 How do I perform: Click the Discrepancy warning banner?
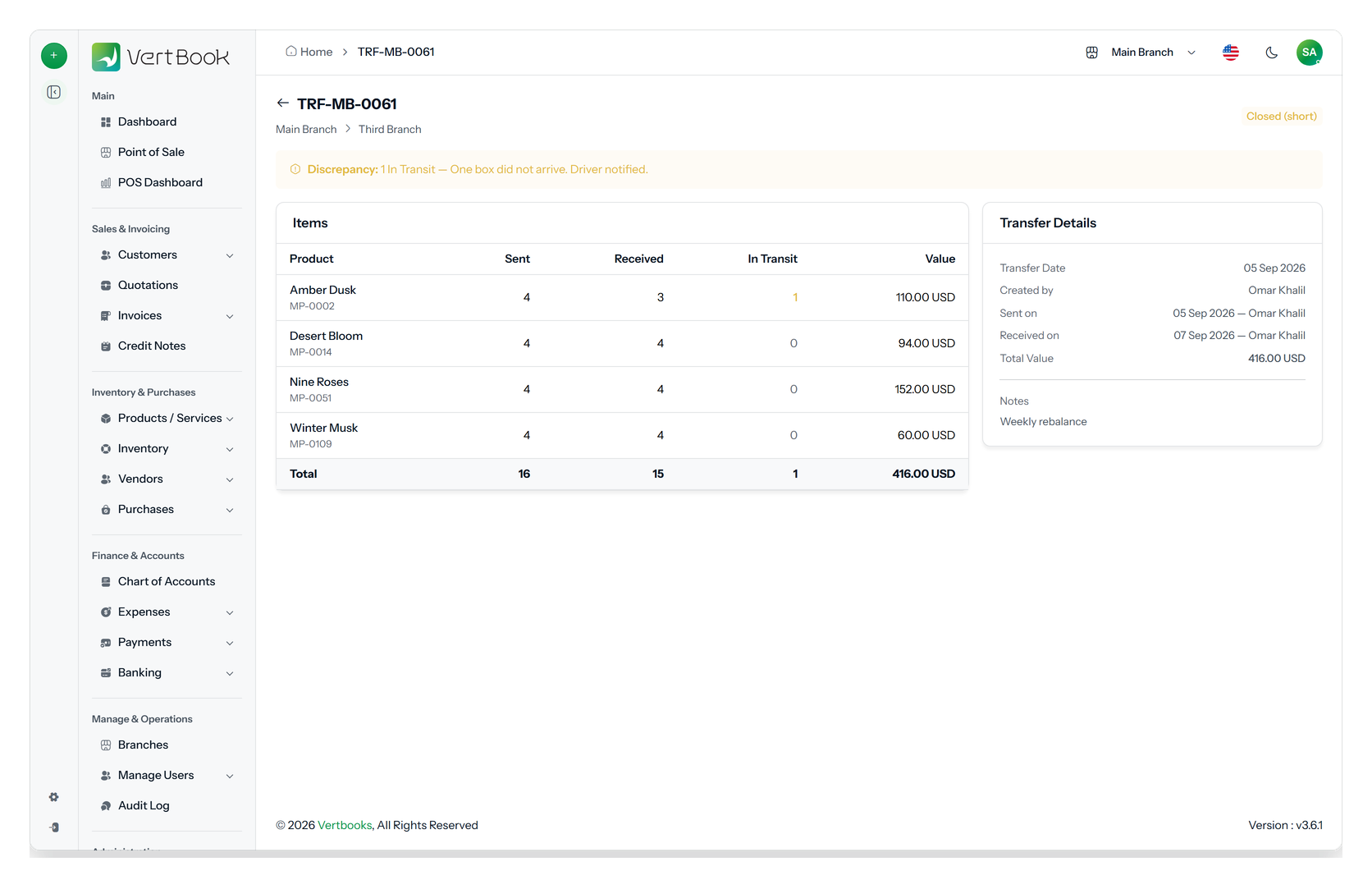click(x=798, y=169)
